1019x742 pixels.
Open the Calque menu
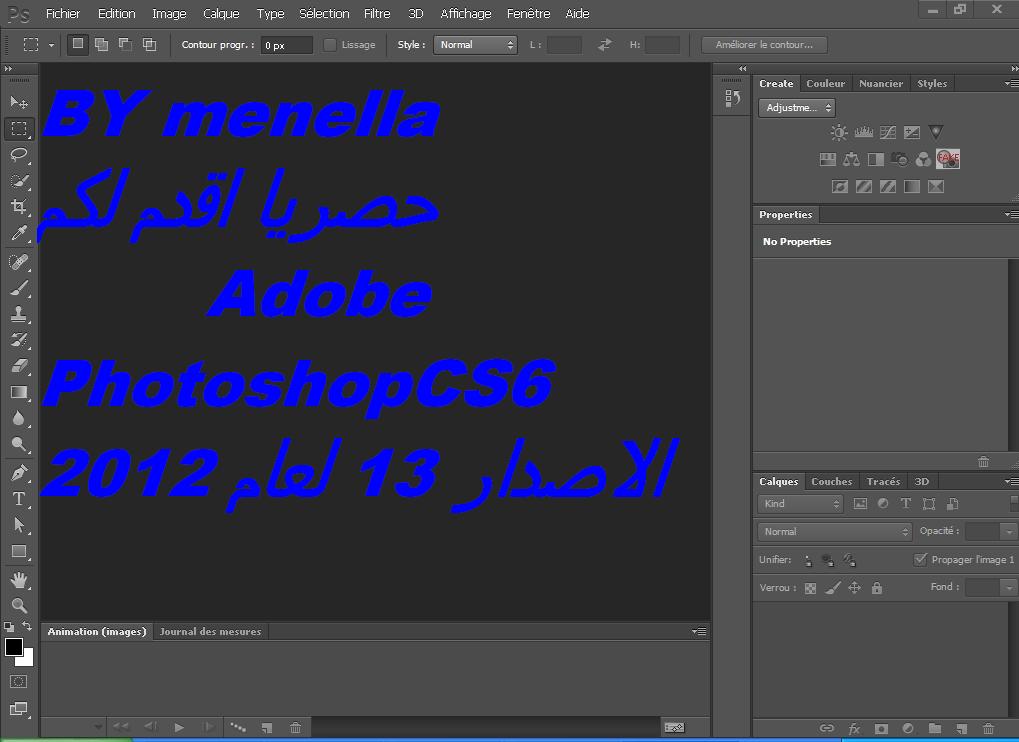tap(221, 13)
